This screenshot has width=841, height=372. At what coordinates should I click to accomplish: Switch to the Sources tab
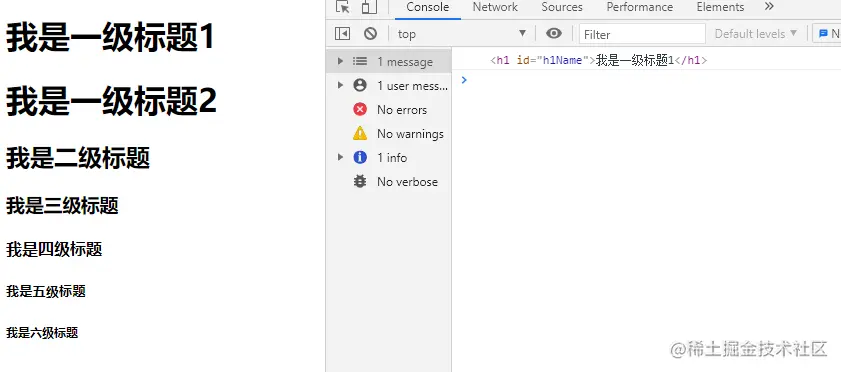(562, 7)
